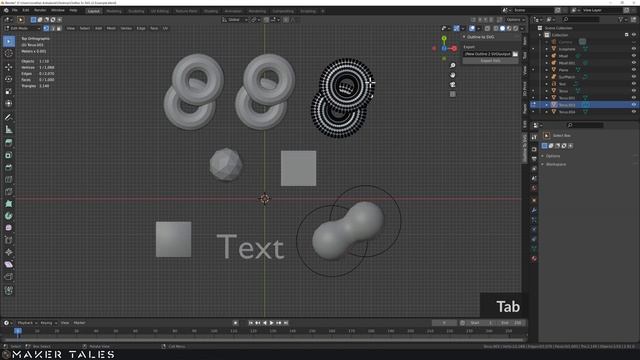Select the Scale tool
Viewport: 640px width, 360px height.
[x=9, y=91]
